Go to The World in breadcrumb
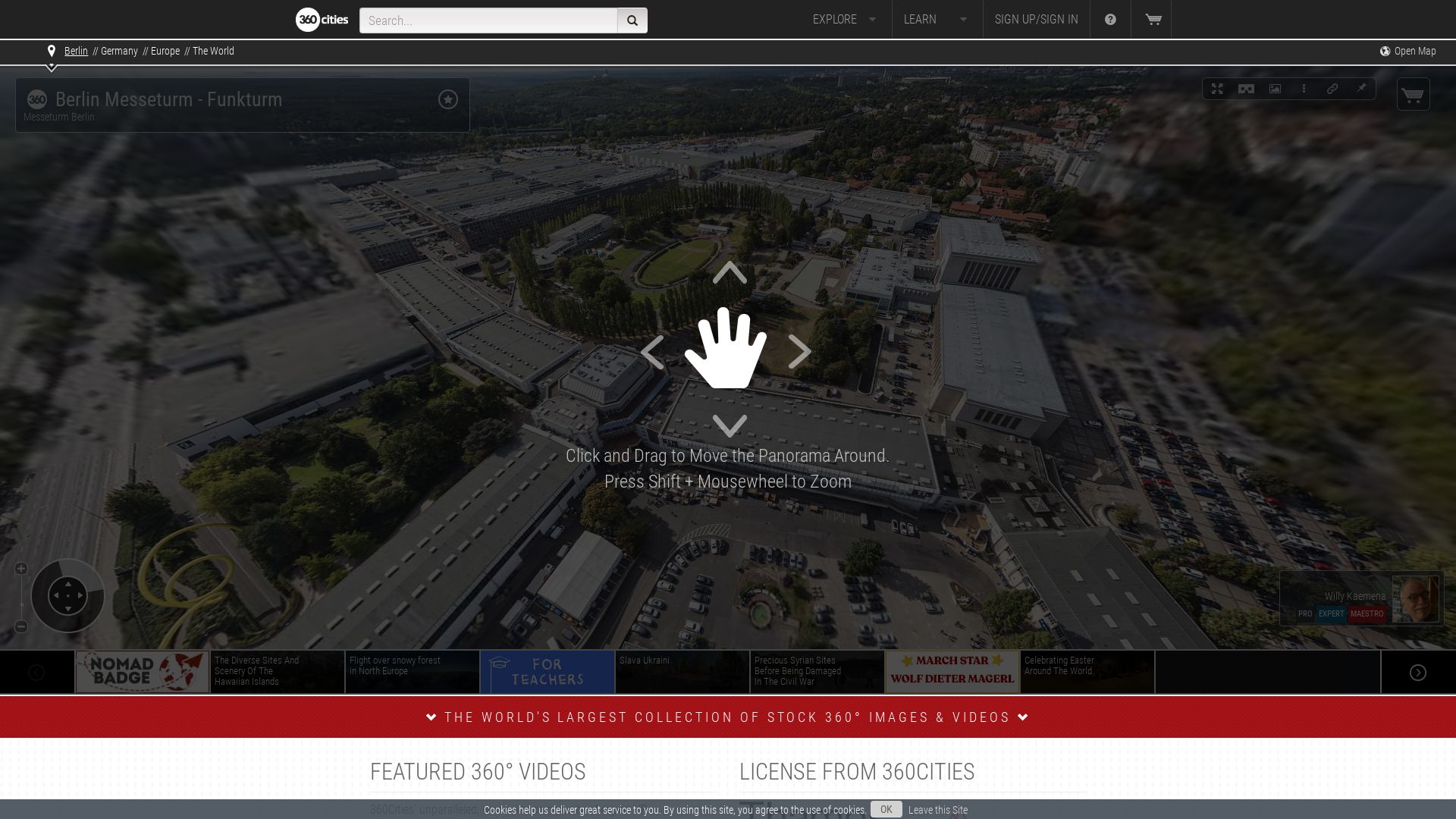 tap(213, 51)
